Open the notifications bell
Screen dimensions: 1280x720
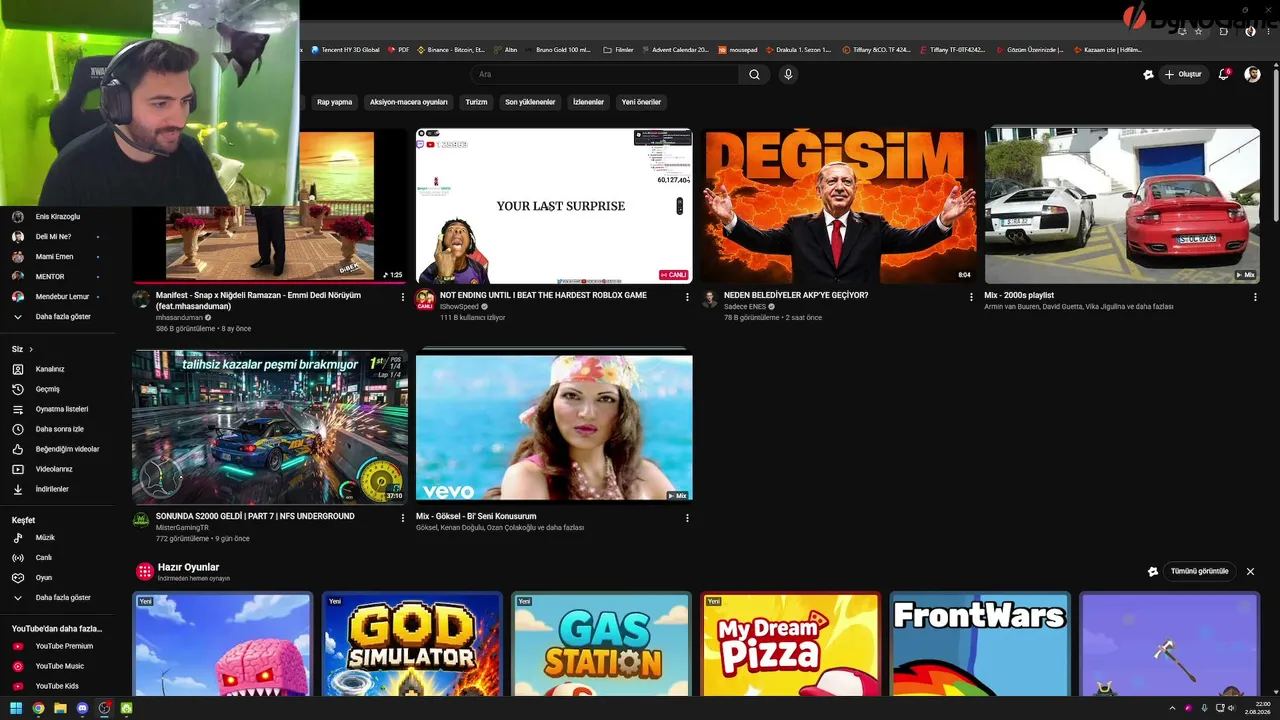[1223, 74]
